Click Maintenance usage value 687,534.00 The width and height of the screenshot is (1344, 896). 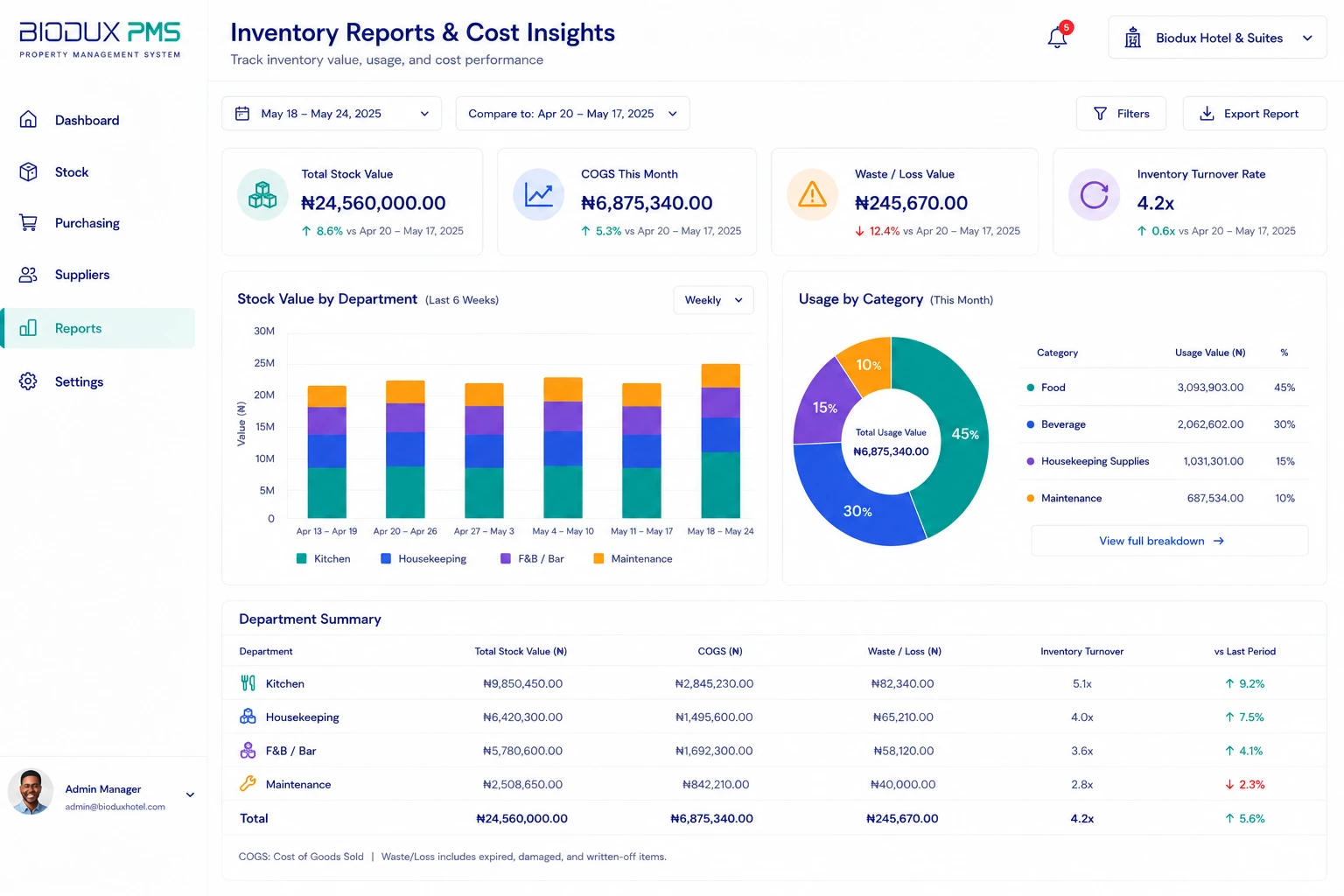coord(1215,498)
